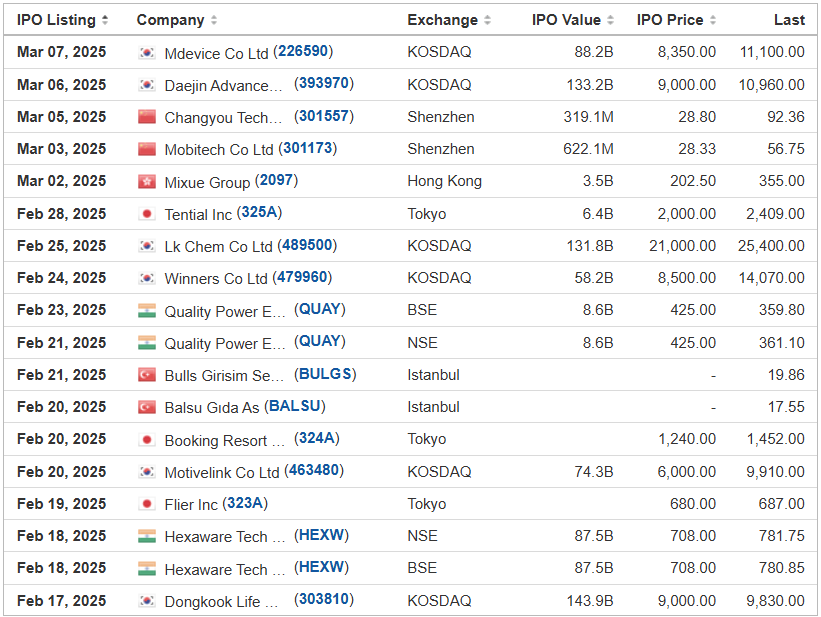
Task: Select the Mar 07, 2025 listing date
Action: [x=62, y=52]
